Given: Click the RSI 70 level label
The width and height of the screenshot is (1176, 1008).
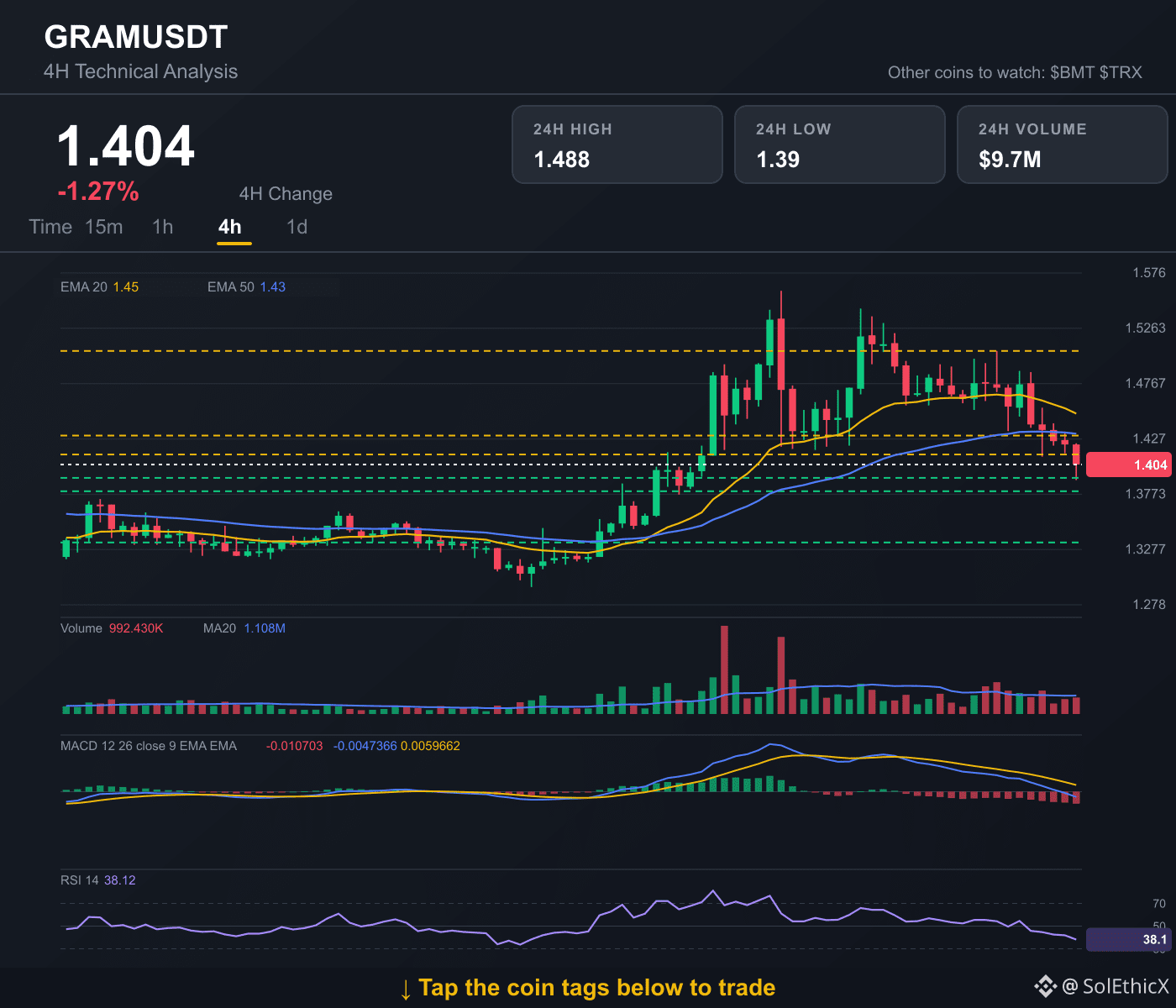Looking at the screenshot, I should tap(1159, 904).
